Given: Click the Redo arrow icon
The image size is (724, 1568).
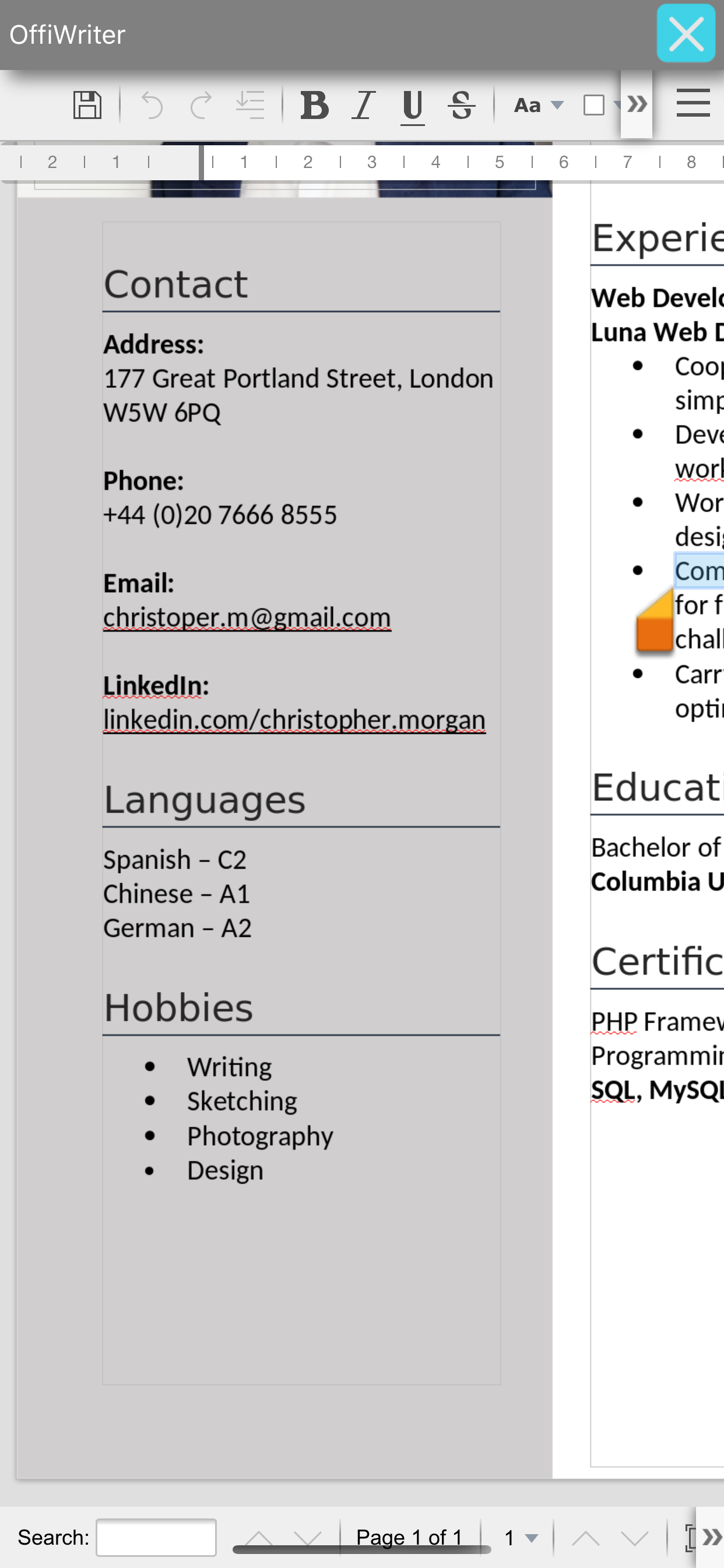Looking at the screenshot, I should [x=201, y=104].
